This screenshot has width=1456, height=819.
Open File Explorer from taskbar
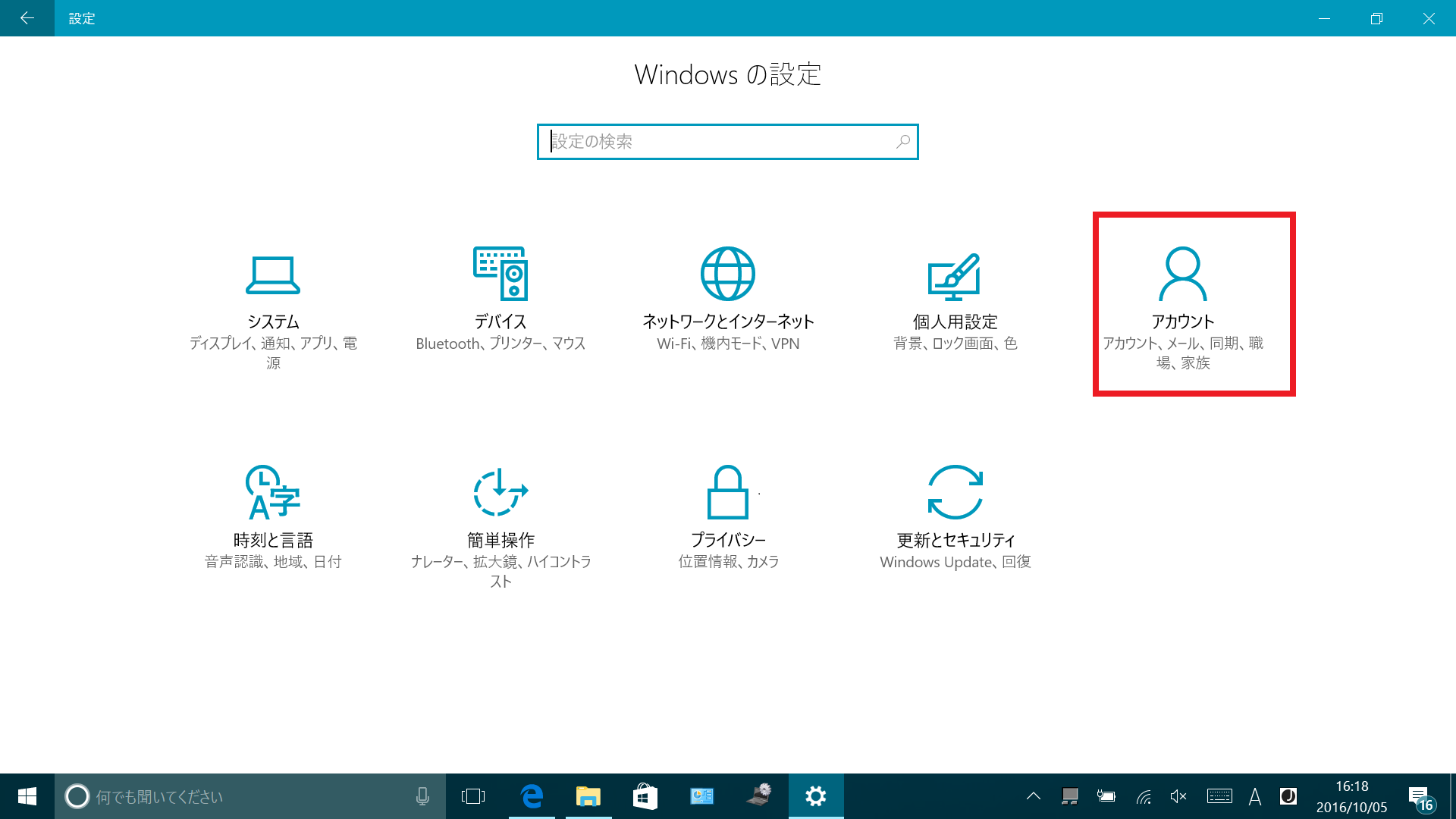[x=588, y=796]
